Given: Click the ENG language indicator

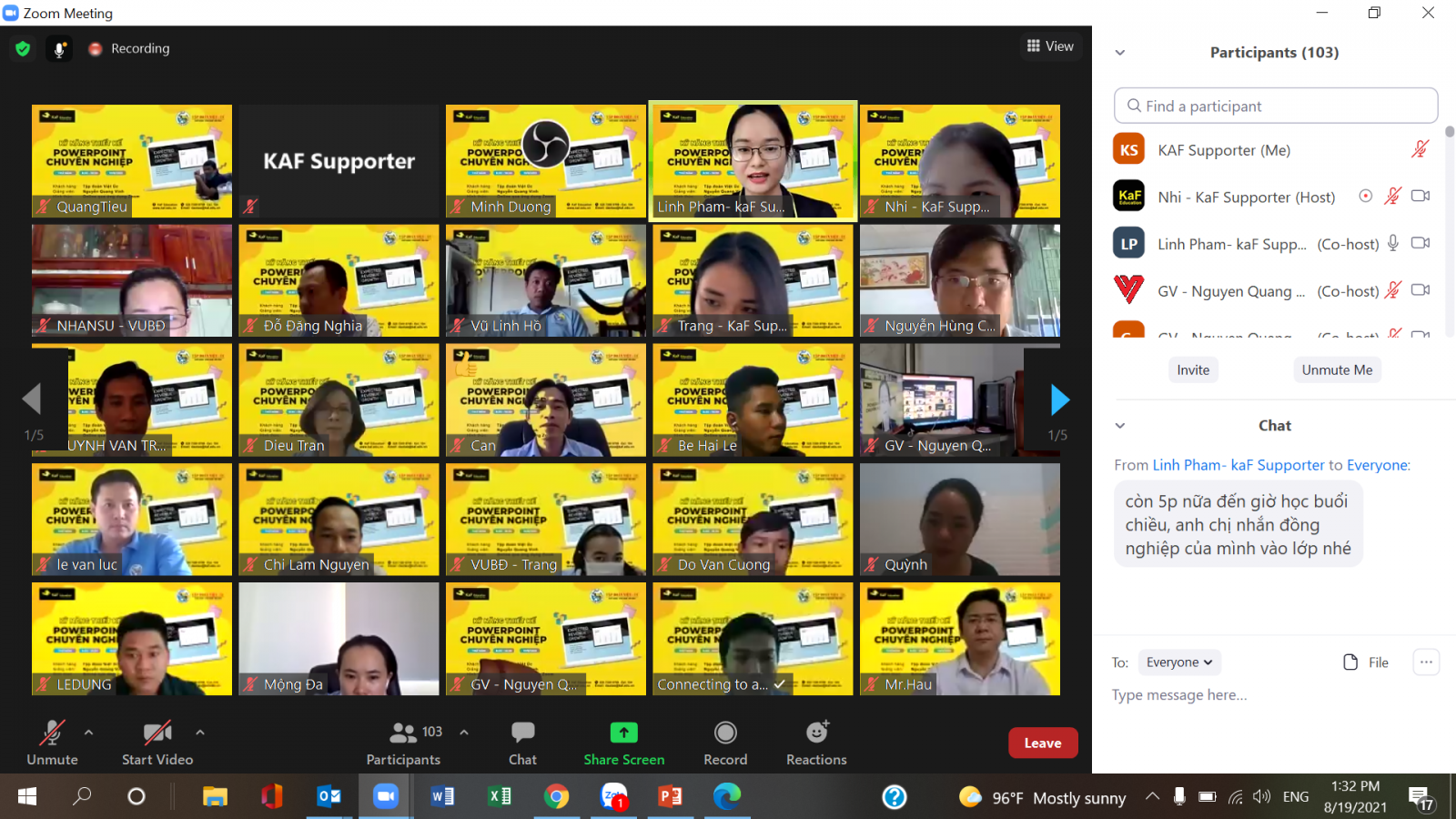Looking at the screenshot, I should point(1296,797).
